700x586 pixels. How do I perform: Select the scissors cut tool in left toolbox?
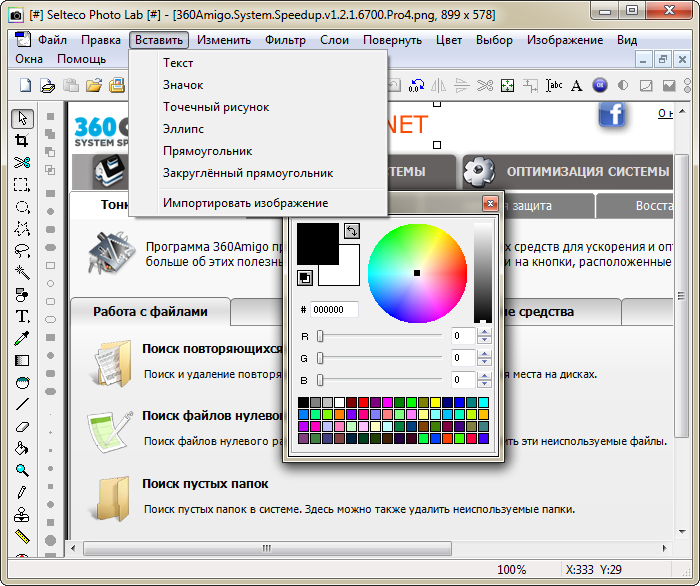tap(22, 162)
